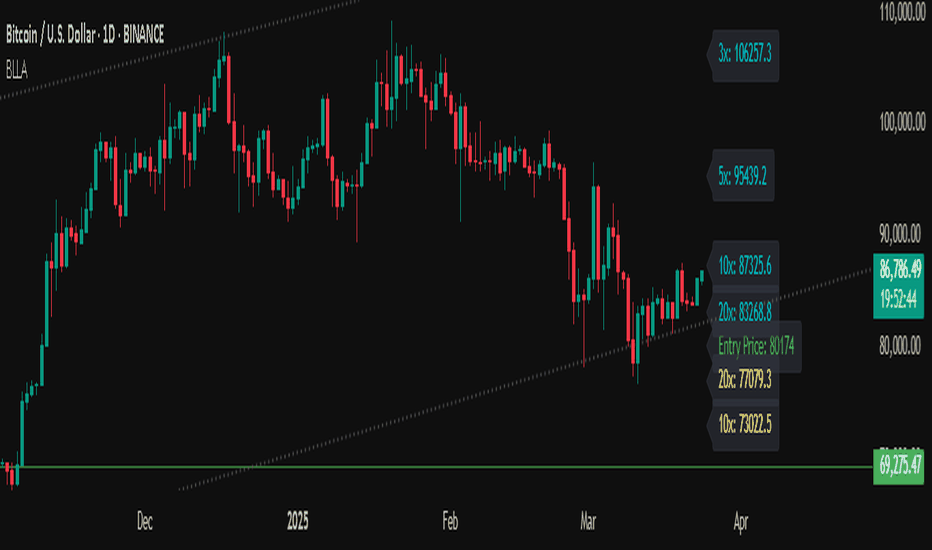Screen dimensions: 932x550
Task: Click the 5x: 95439.2 level label
Action: [742, 176]
